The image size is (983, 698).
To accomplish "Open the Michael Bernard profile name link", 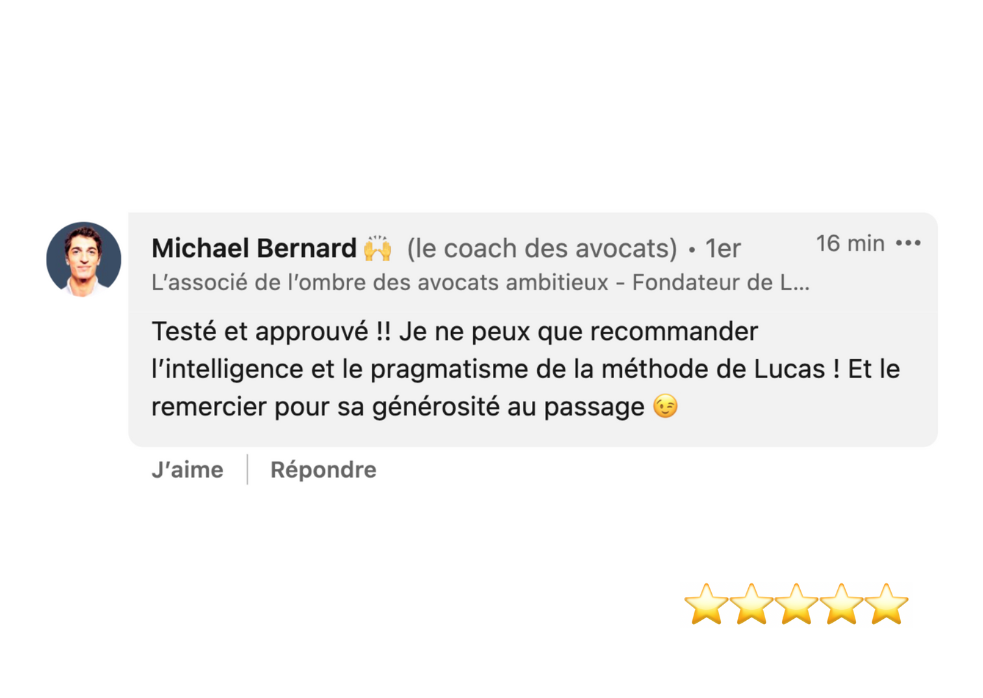I will coord(254,248).
